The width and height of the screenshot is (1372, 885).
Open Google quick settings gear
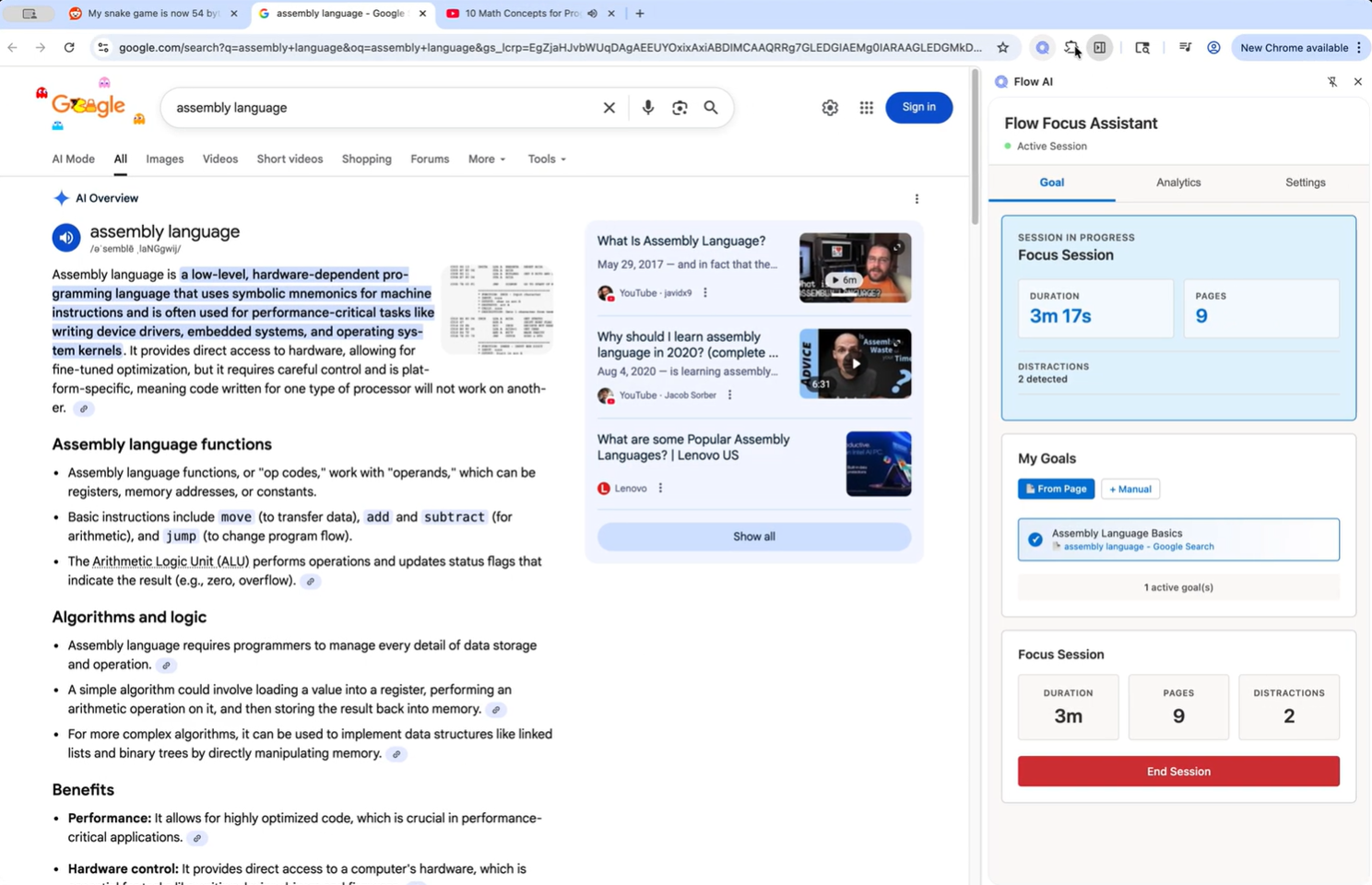point(830,108)
